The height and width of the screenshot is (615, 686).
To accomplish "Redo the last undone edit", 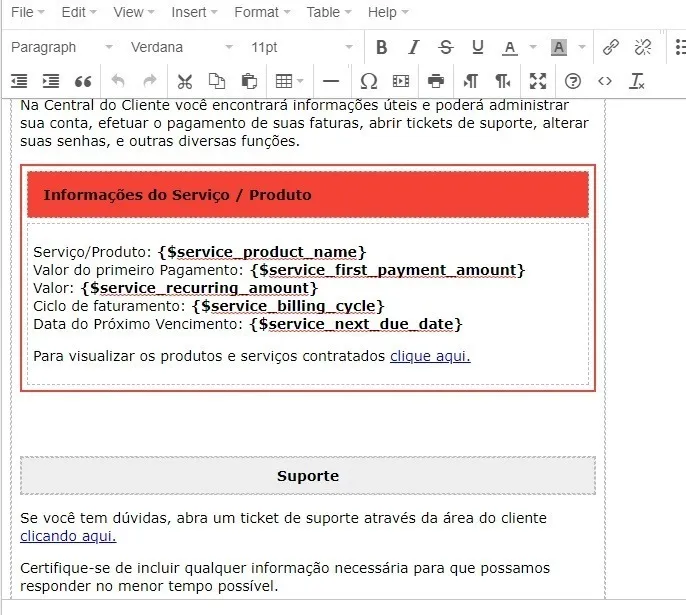I will [150, 81].
